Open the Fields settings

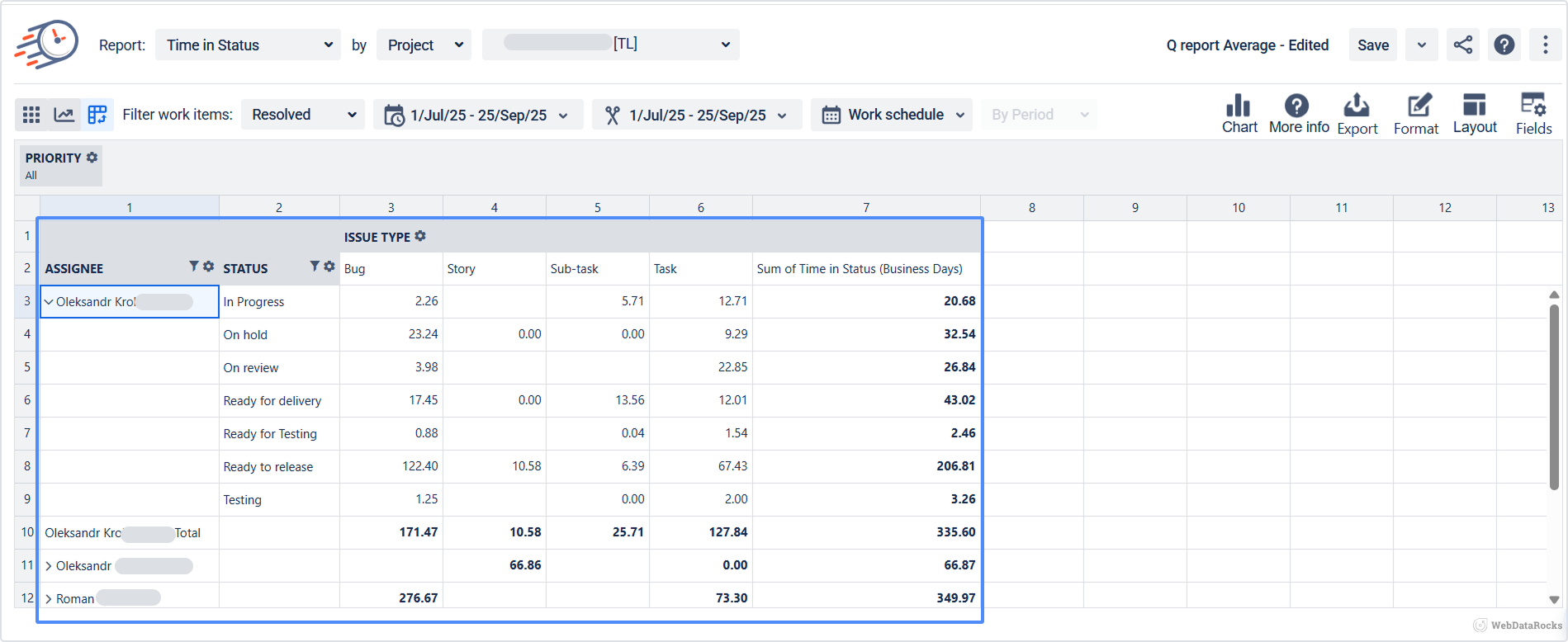point(1533,114)
